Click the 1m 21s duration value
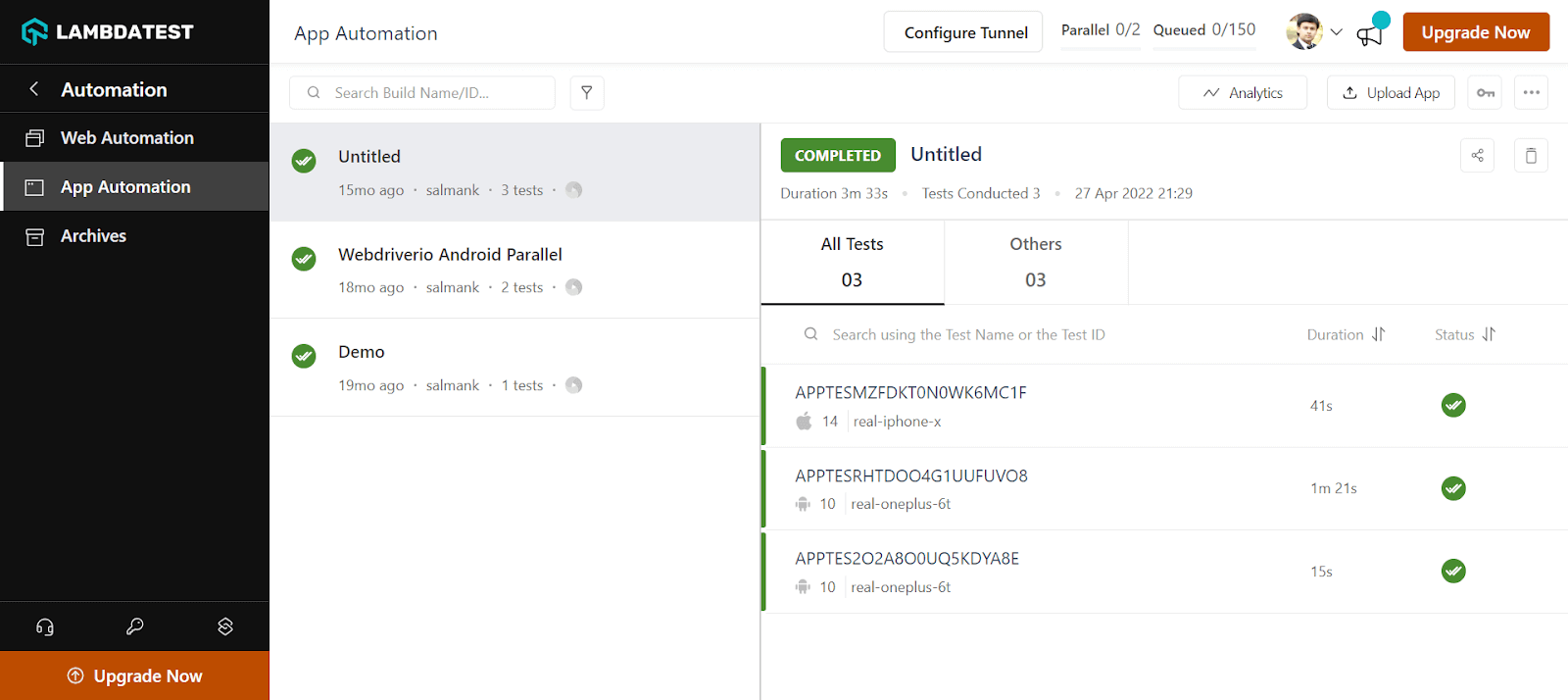 [1334, 488]
